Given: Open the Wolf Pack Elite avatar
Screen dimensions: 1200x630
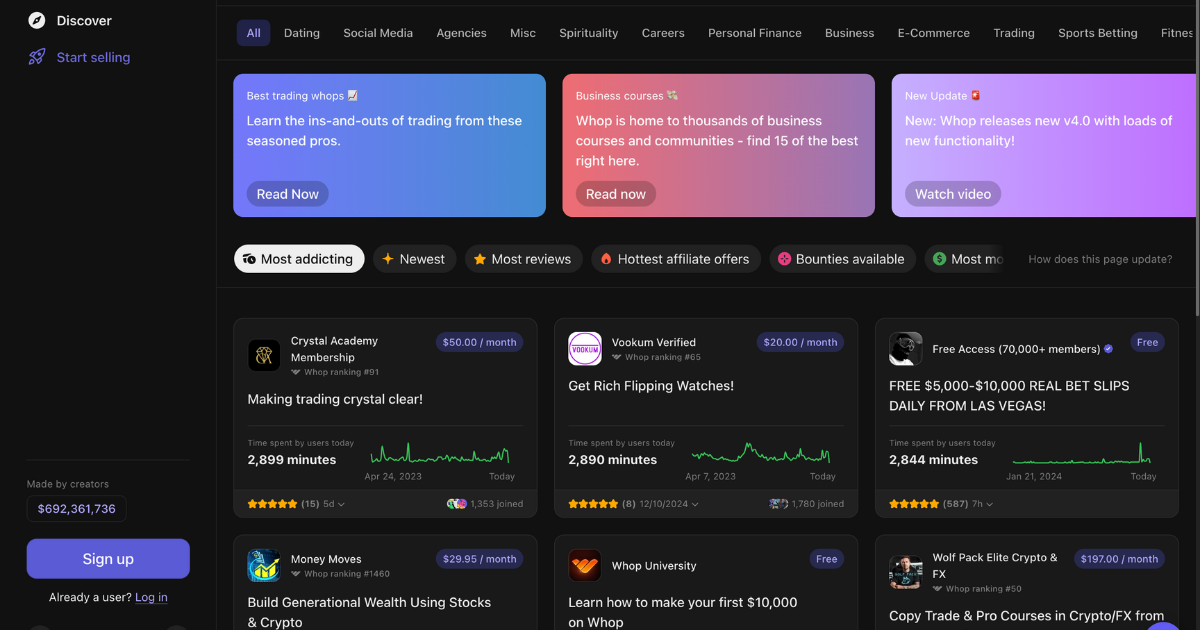Looking at the screenshot, I should [x=906, y=572].
